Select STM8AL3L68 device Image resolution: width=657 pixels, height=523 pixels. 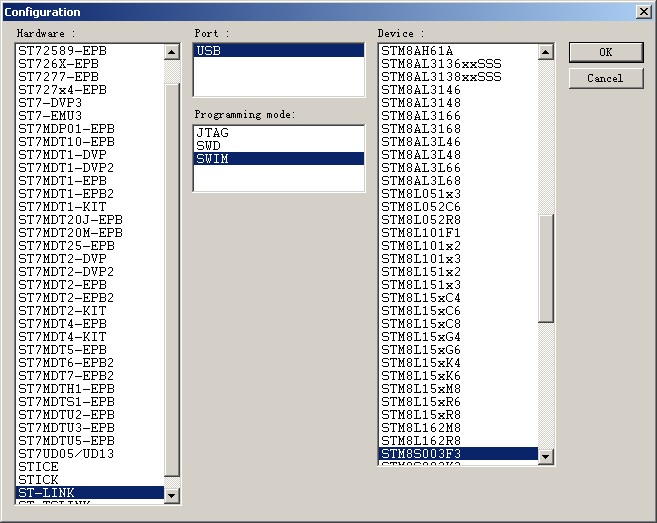point(458,181)
